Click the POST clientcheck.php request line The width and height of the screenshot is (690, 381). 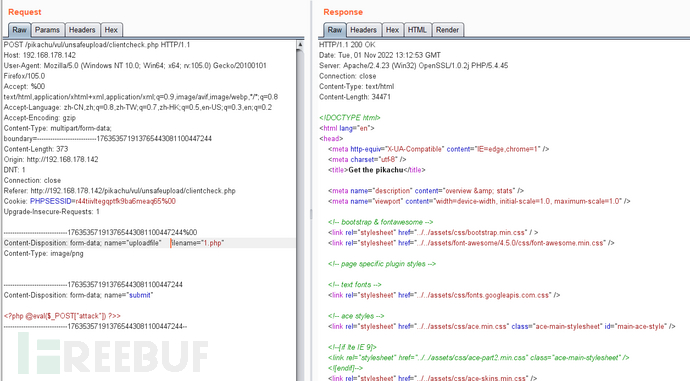pyautogui.click(x=97, y=44)
